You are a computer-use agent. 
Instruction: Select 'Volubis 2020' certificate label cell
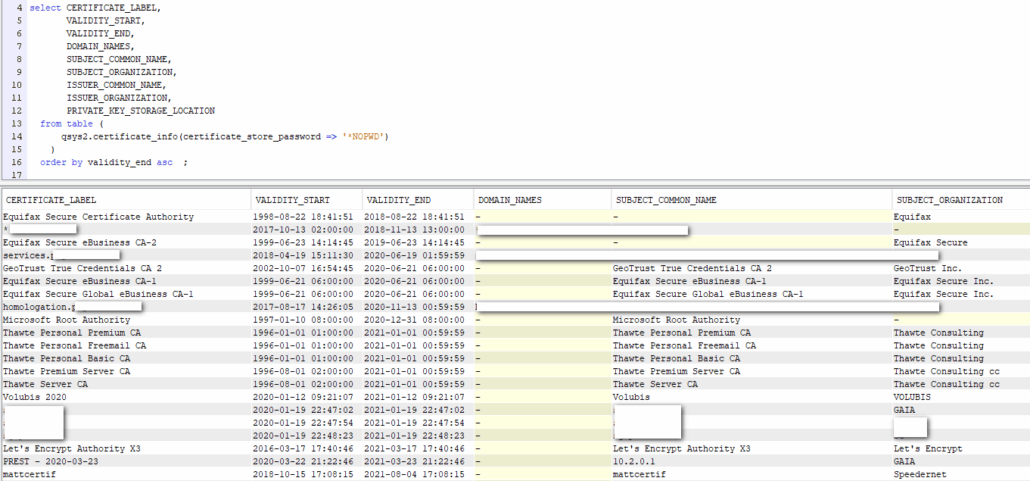34,397
